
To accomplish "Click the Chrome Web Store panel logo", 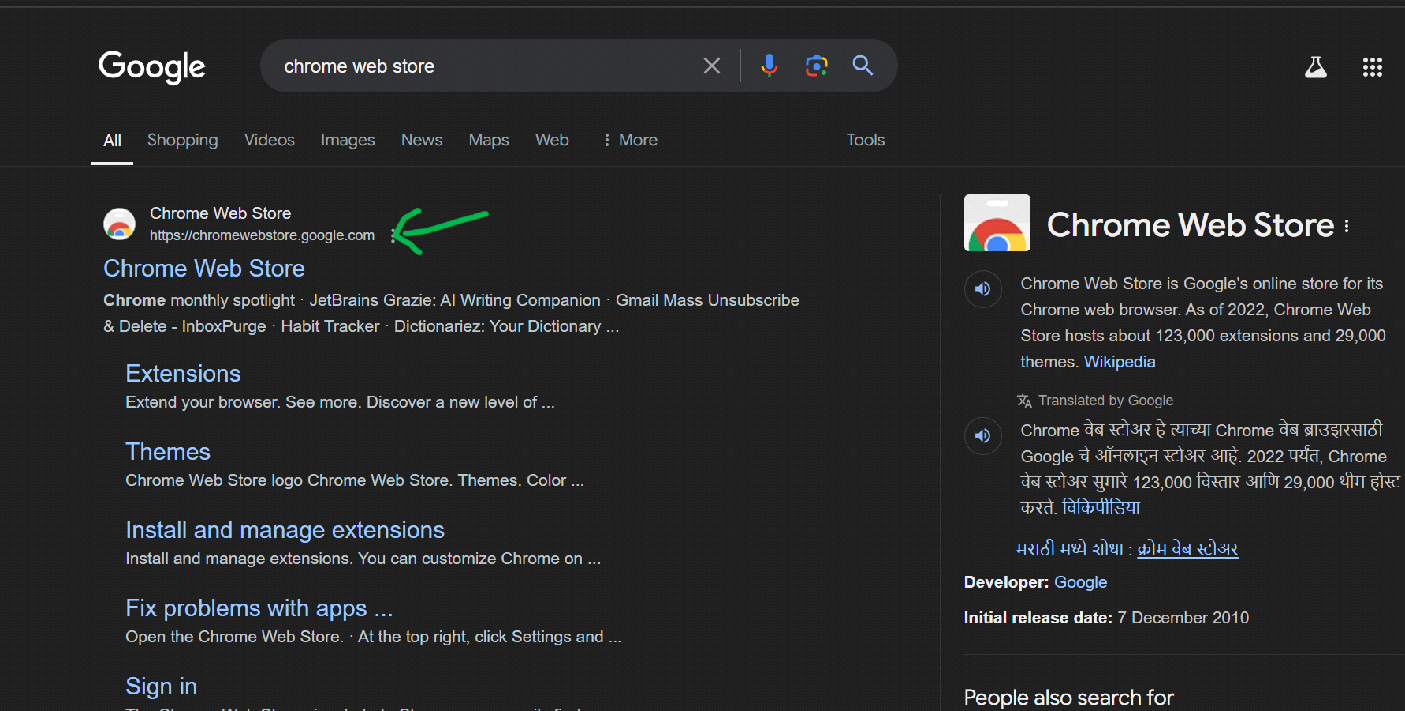I will (997, 223).
